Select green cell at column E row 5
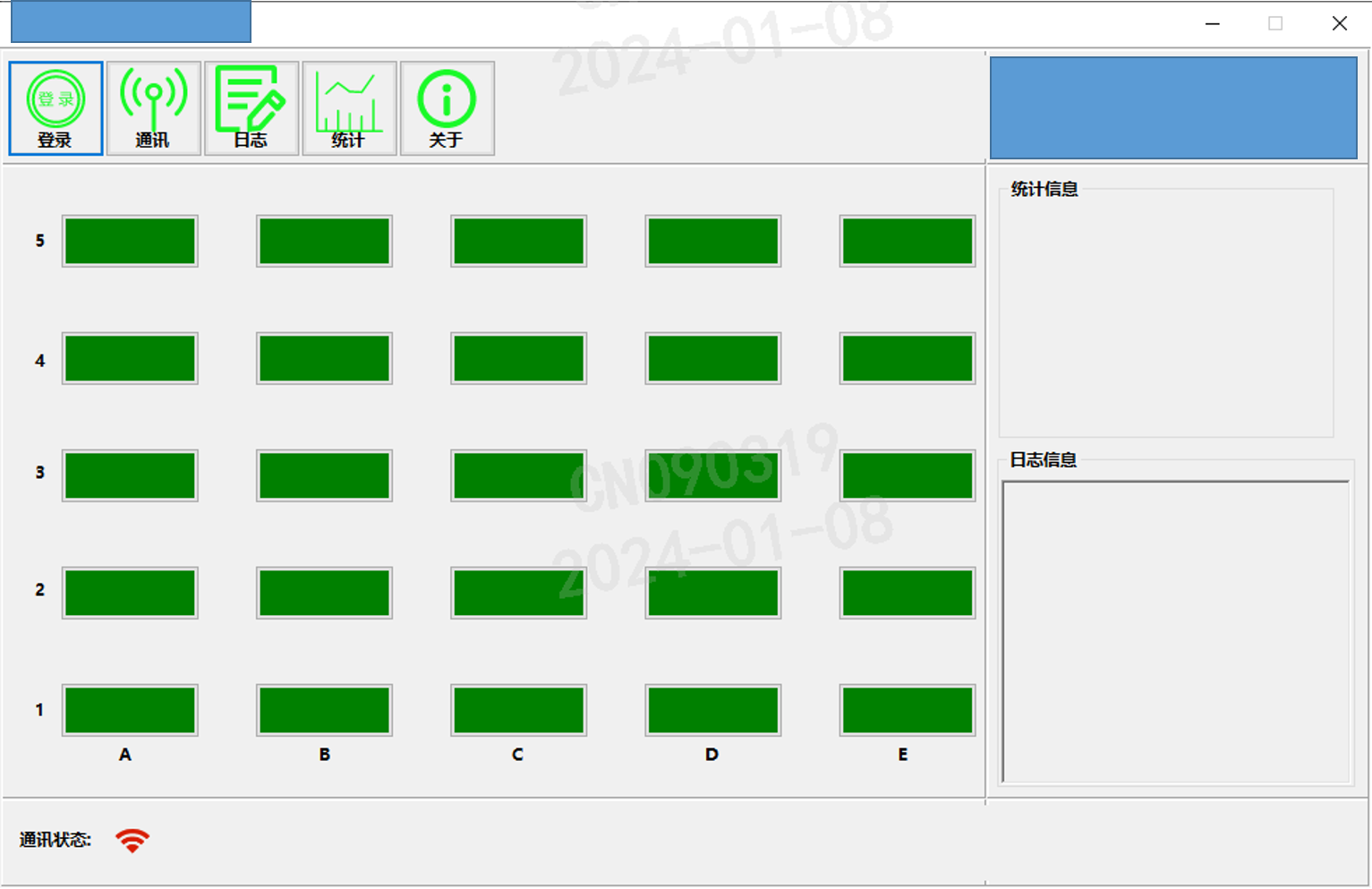The height and width of the screenshot is (889, 1372). [x=907, y=241]
